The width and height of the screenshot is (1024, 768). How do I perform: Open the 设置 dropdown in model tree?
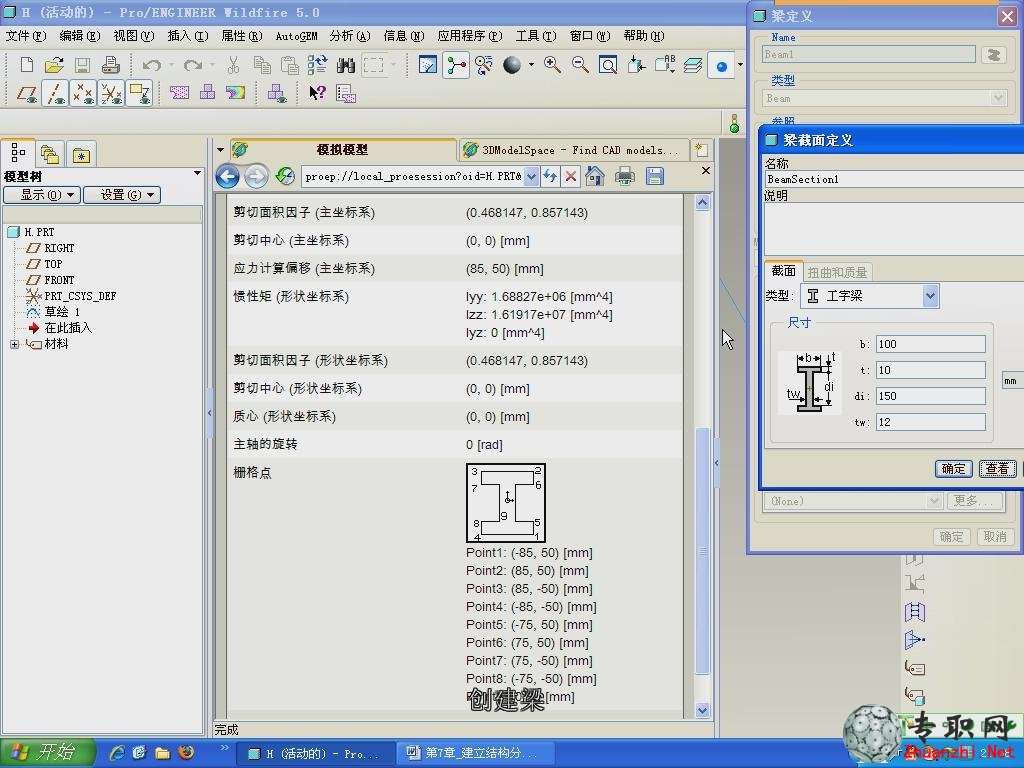pyautogui.click(x=122, y=195)
